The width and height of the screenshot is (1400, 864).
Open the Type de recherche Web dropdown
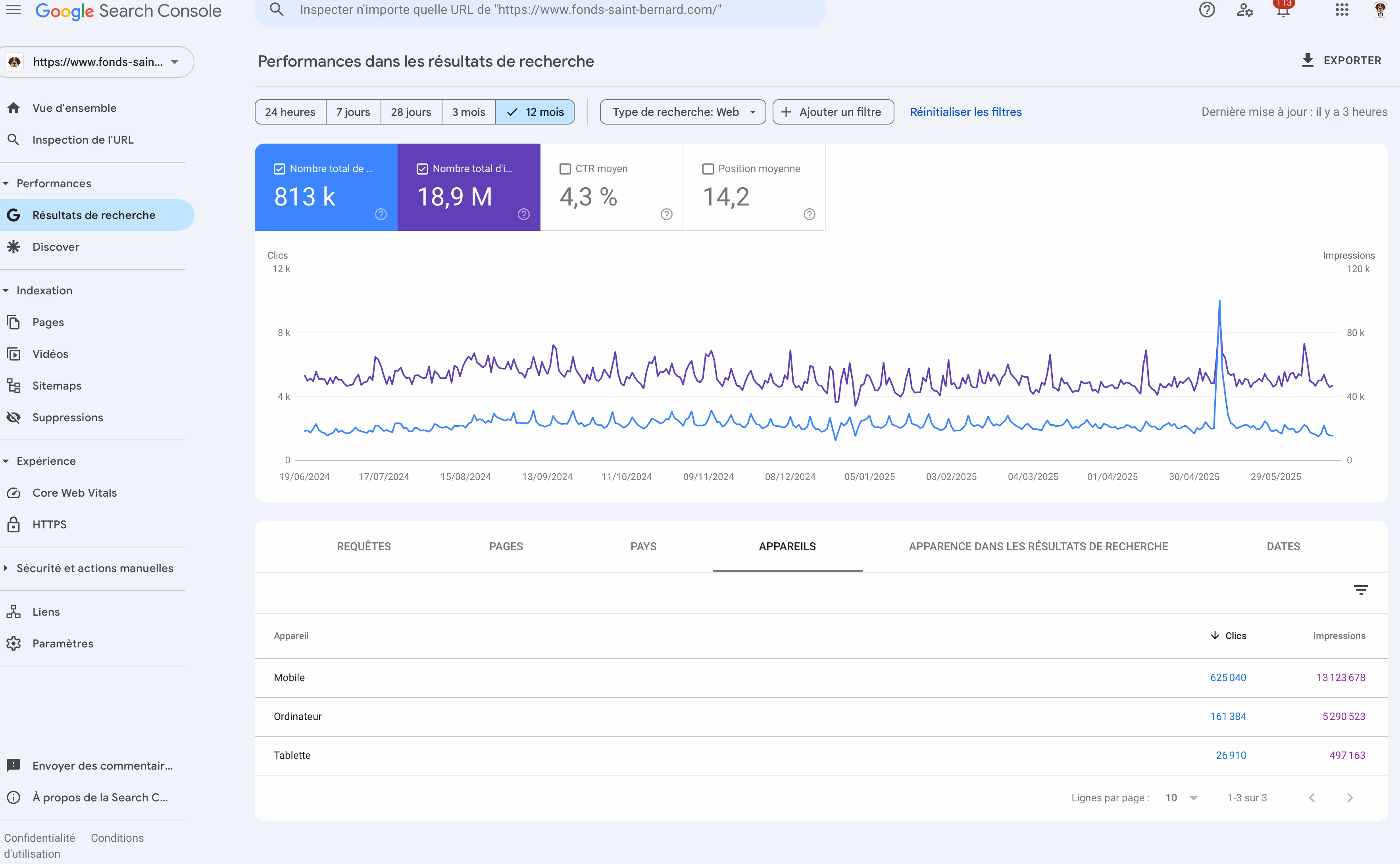[x=682, y=112]
